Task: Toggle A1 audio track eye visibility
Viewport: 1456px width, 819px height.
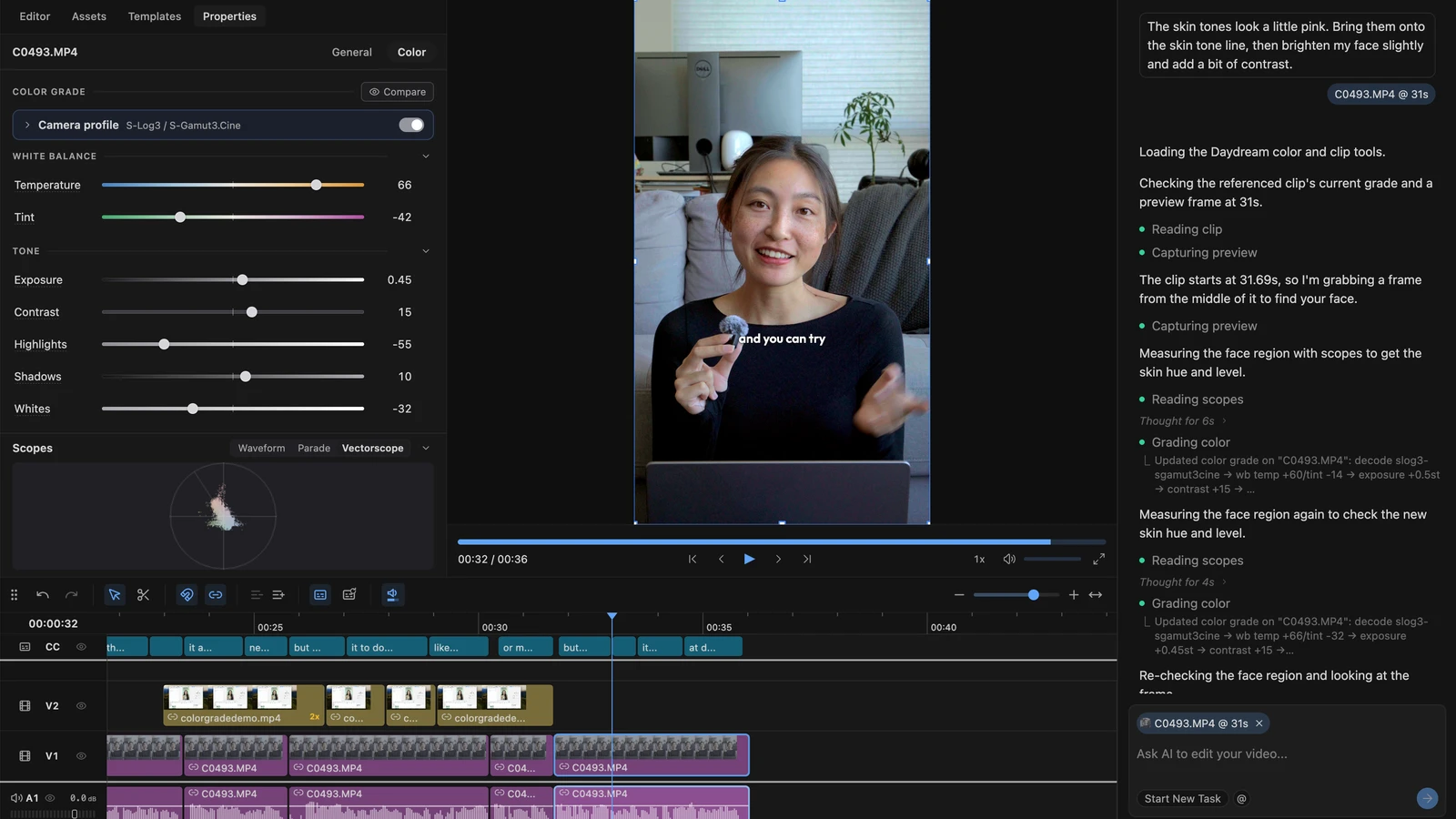Action: pyautogui.click(x=50, y=798)
